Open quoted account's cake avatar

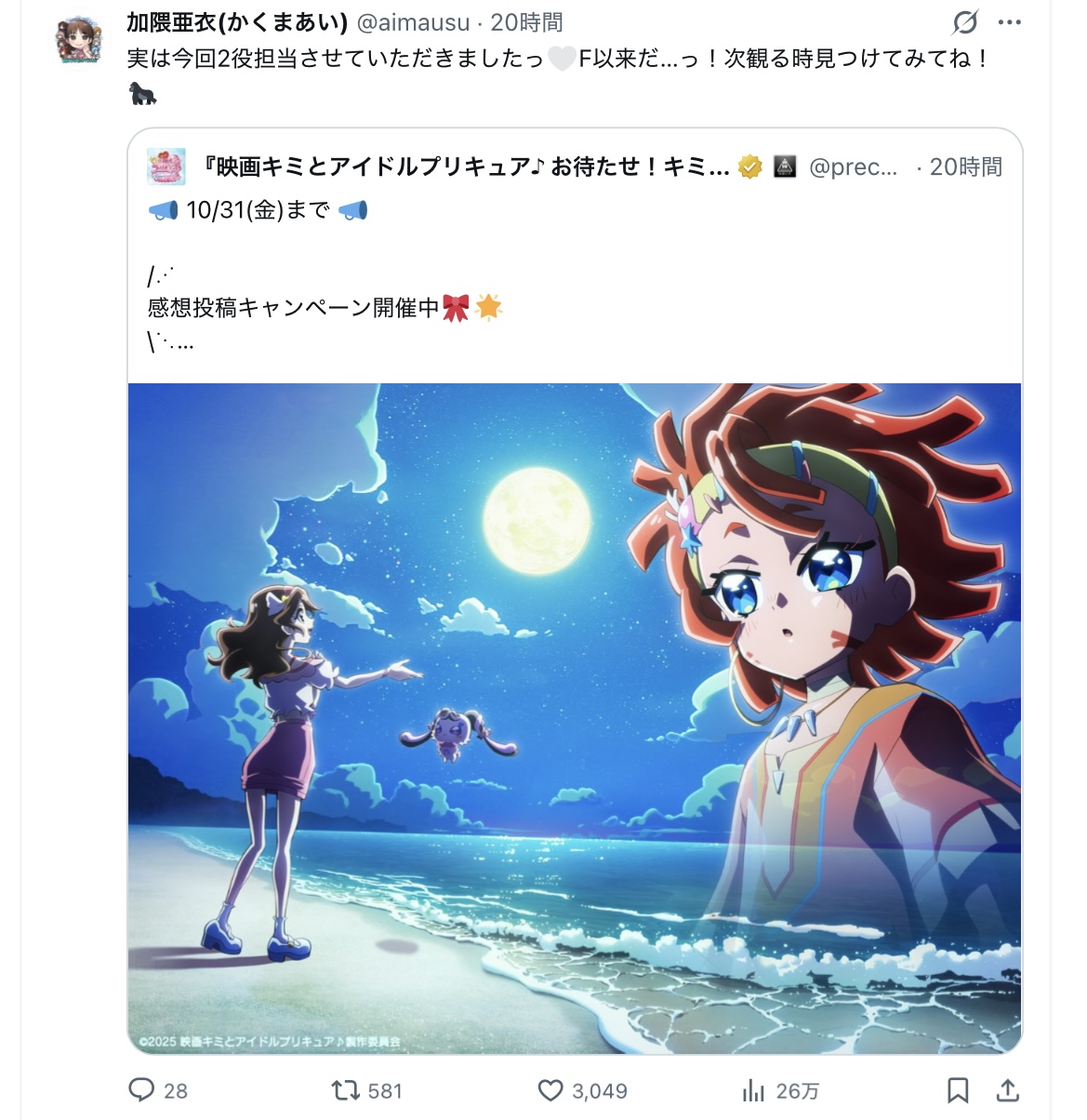[166, 167]
